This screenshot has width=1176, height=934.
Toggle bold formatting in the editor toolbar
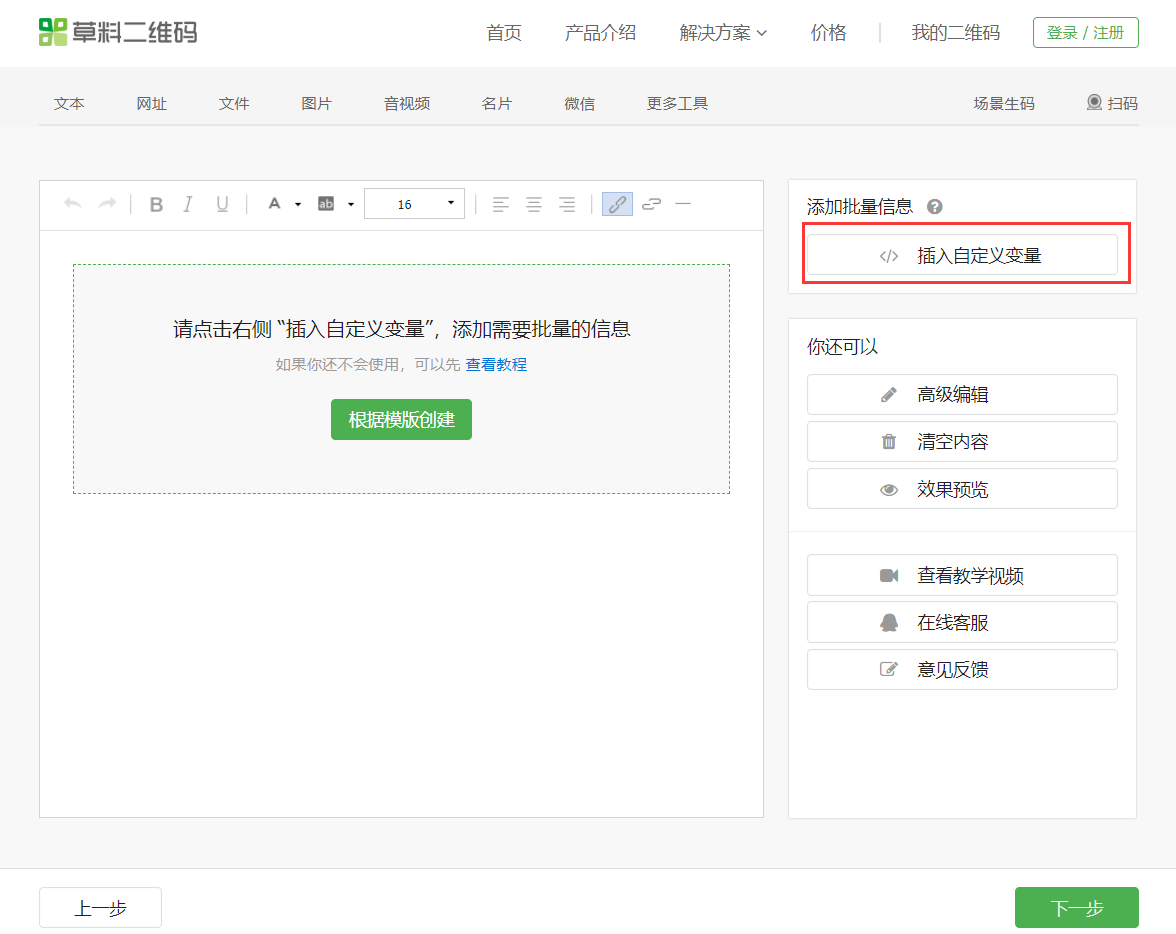click(x=156, y=205)
